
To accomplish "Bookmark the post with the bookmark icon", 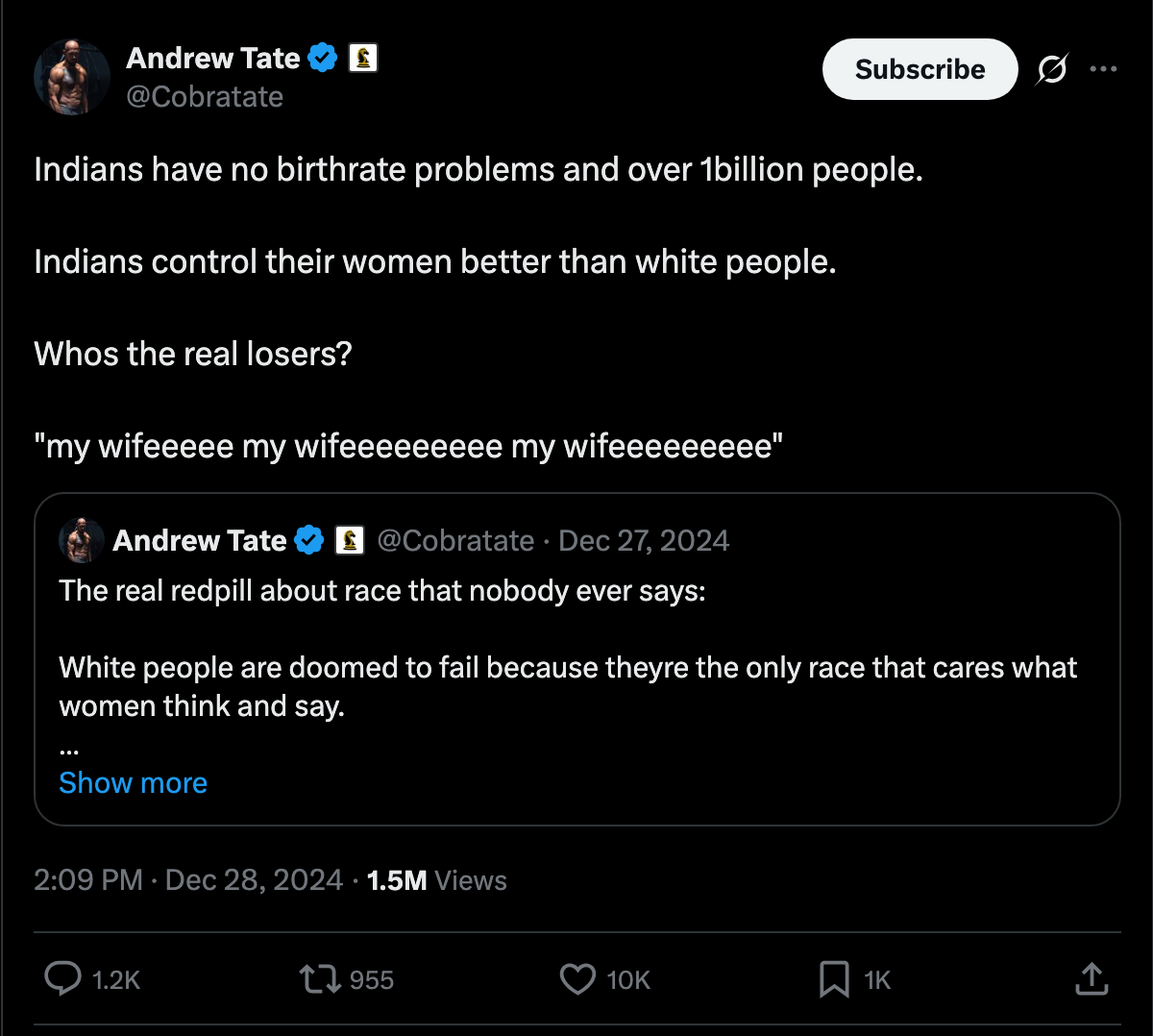I will 834,979.
